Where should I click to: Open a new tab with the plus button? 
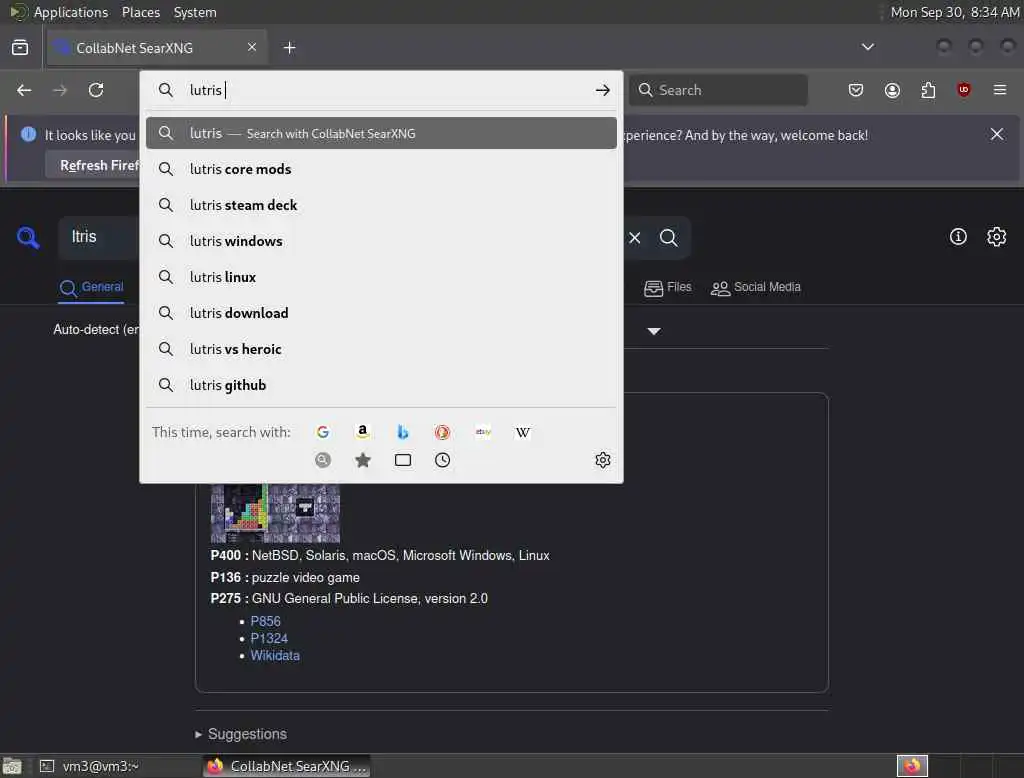click(x=290, y=48)
